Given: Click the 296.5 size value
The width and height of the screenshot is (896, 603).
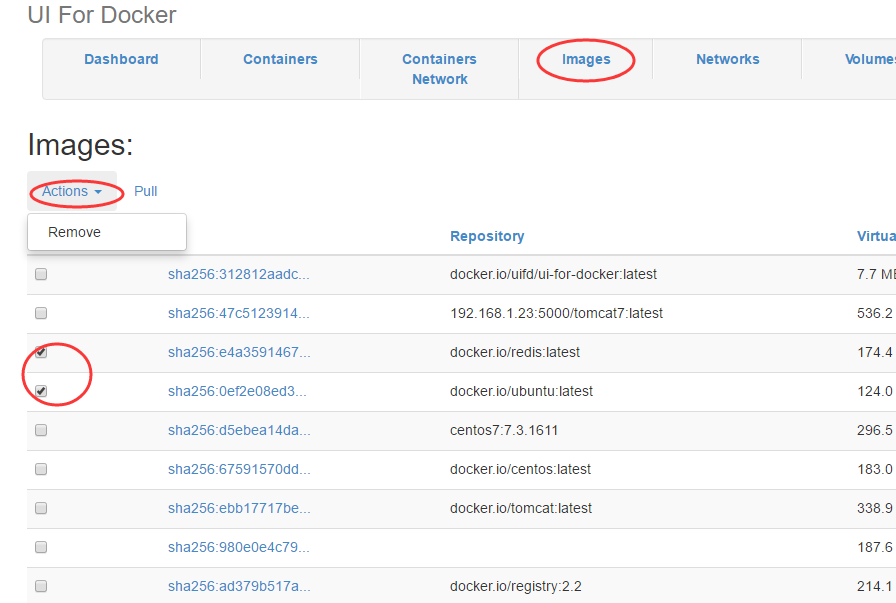Looking at the screenshot, I should [x=874, y=430].
